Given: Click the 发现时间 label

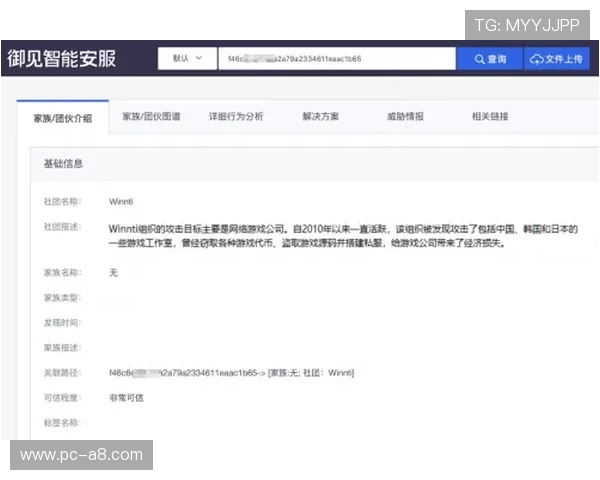Looking at the screenshot, I should click(x=62, y=322).
